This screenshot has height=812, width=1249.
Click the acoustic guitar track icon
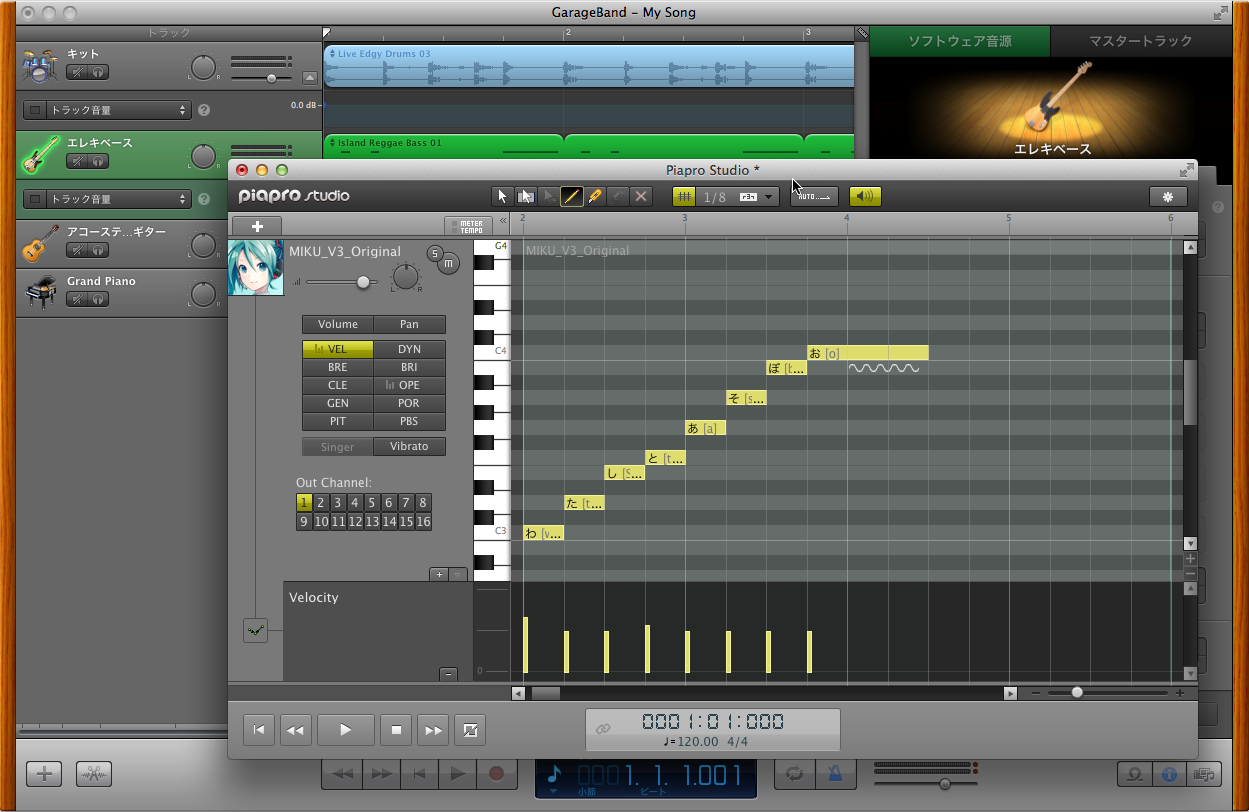tap(40, 243)
